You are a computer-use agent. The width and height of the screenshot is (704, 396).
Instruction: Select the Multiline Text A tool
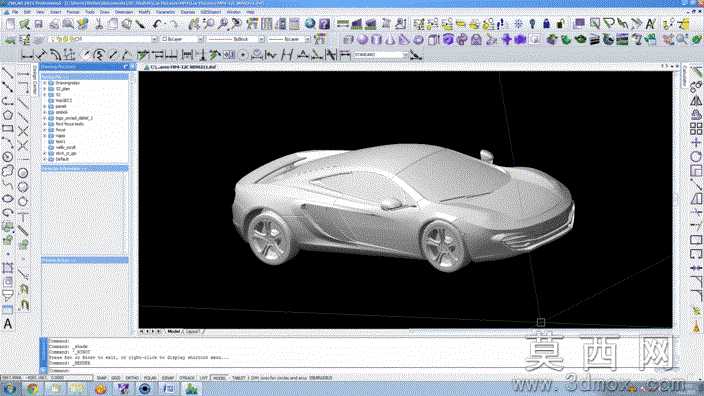8,324
